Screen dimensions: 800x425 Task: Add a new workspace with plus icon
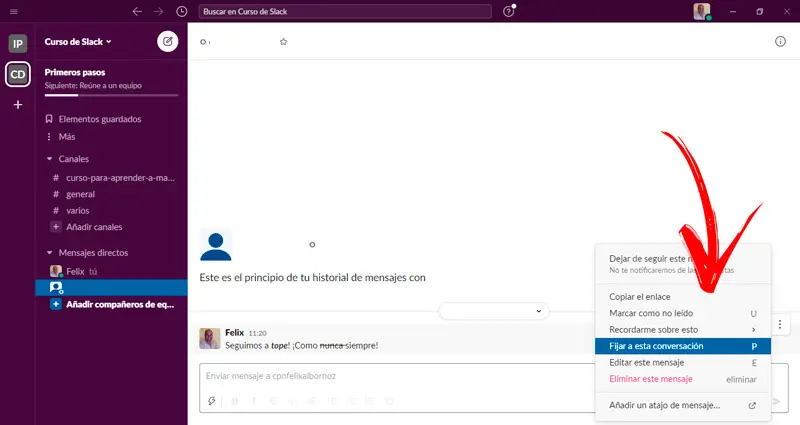18,105
